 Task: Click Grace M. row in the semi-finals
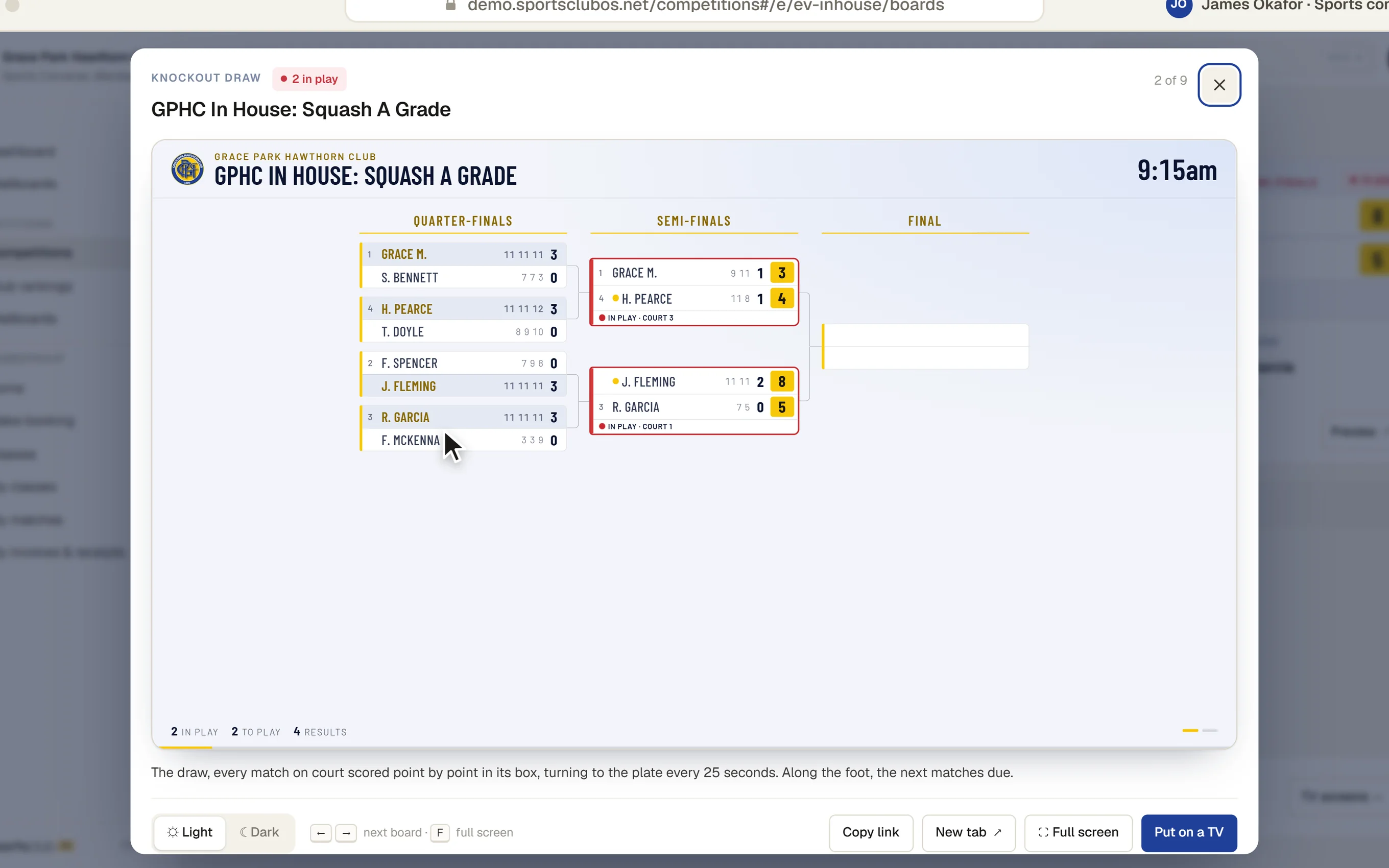point(694,273)
